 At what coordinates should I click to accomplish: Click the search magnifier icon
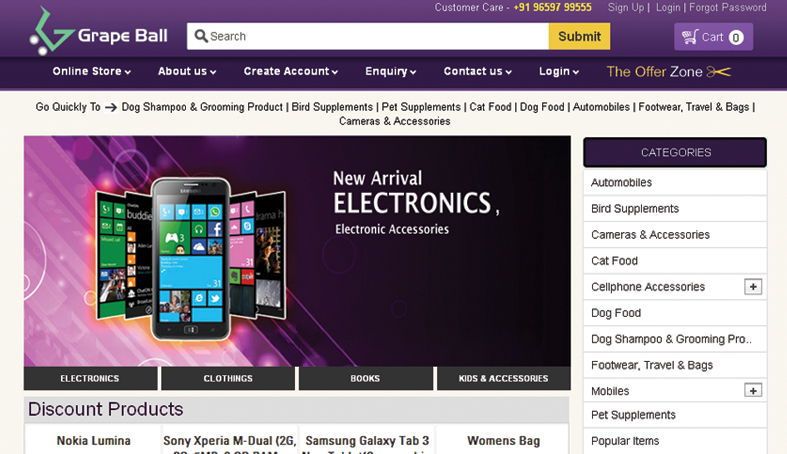point(201,36)
